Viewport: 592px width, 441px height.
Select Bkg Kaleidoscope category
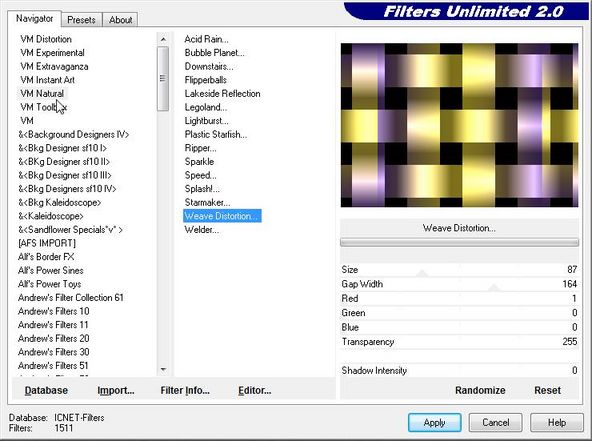coord(60,202)
